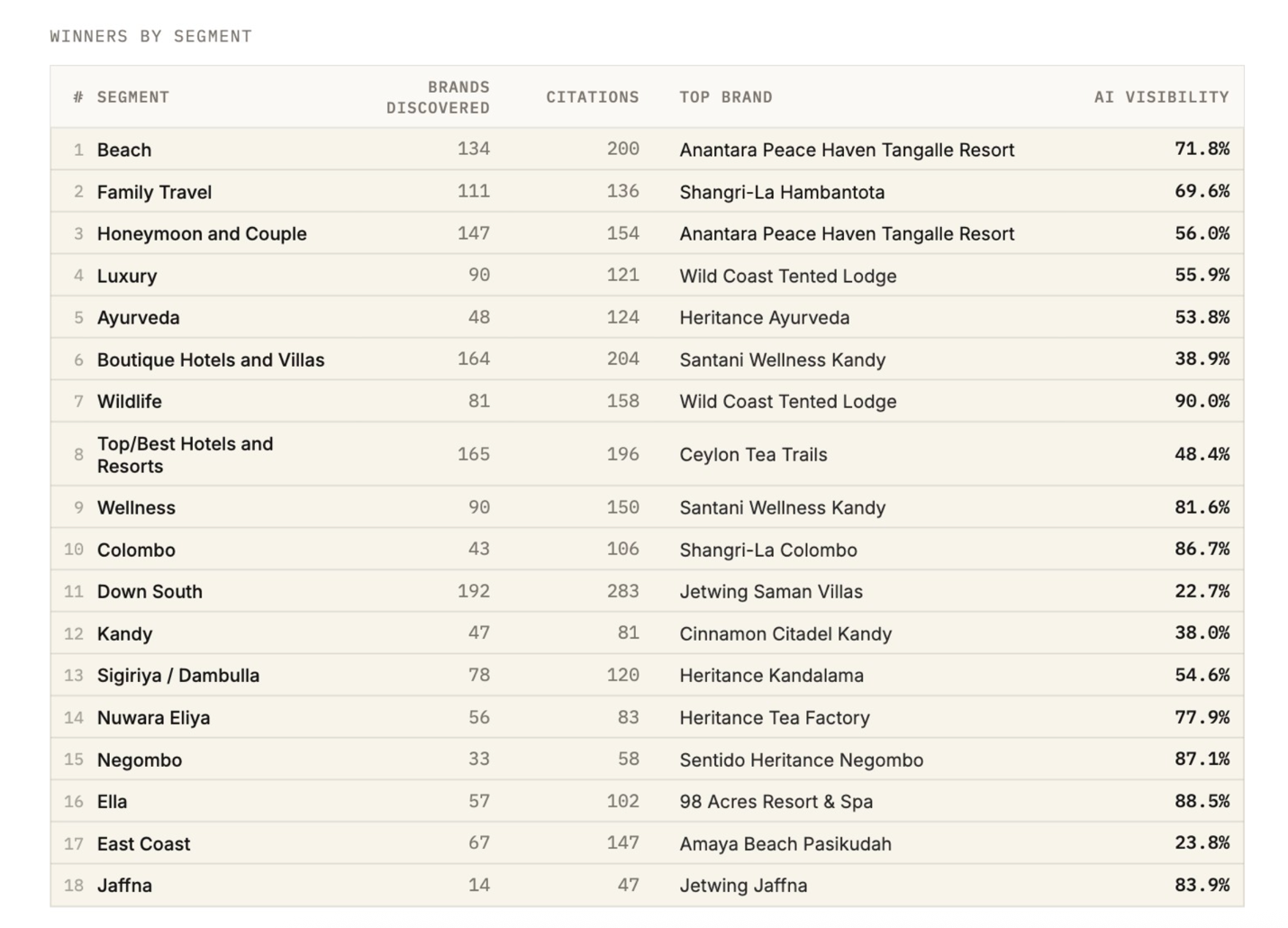The width and height of the screenshot is (1288, 928).
Task: Click the 87.1% visibility value for Negombo
Action: pos(1202,759)
